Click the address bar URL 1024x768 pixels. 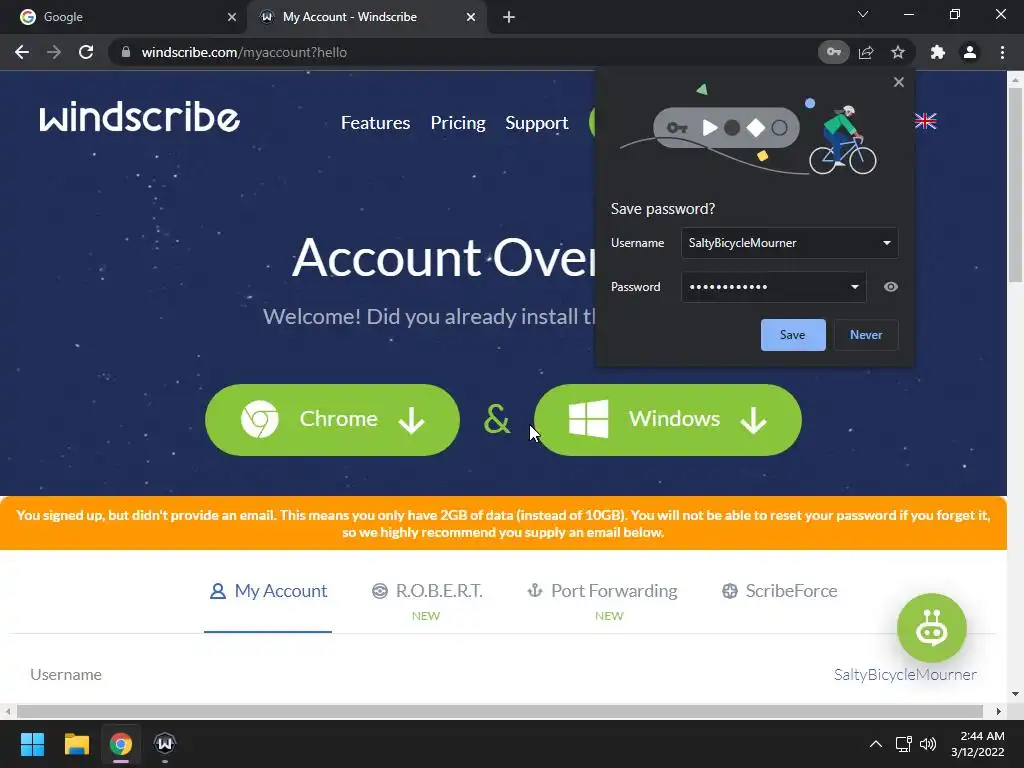tap(244, 52)
